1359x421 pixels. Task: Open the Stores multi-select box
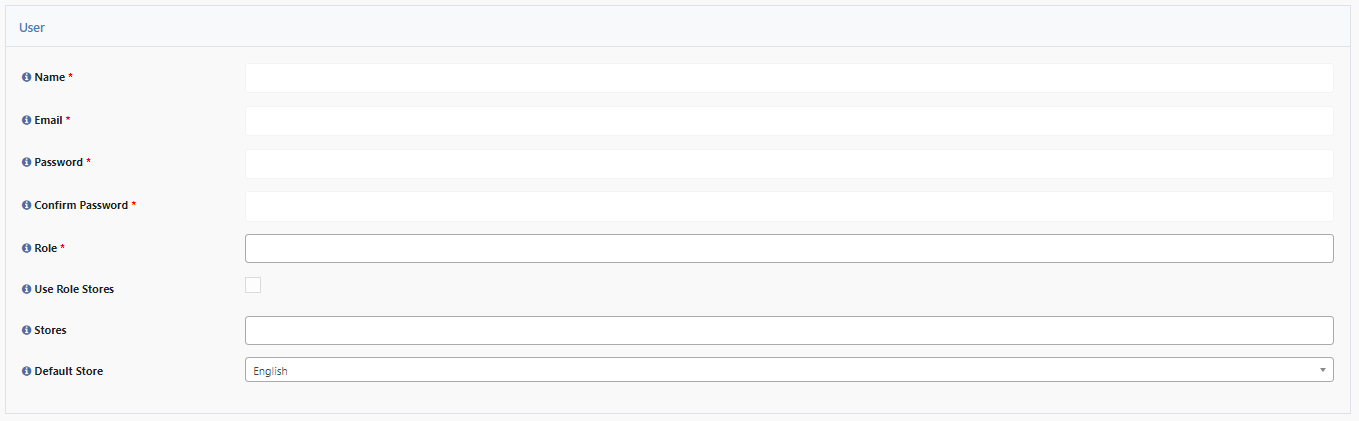pyautogui.click(x=789, y=330)
